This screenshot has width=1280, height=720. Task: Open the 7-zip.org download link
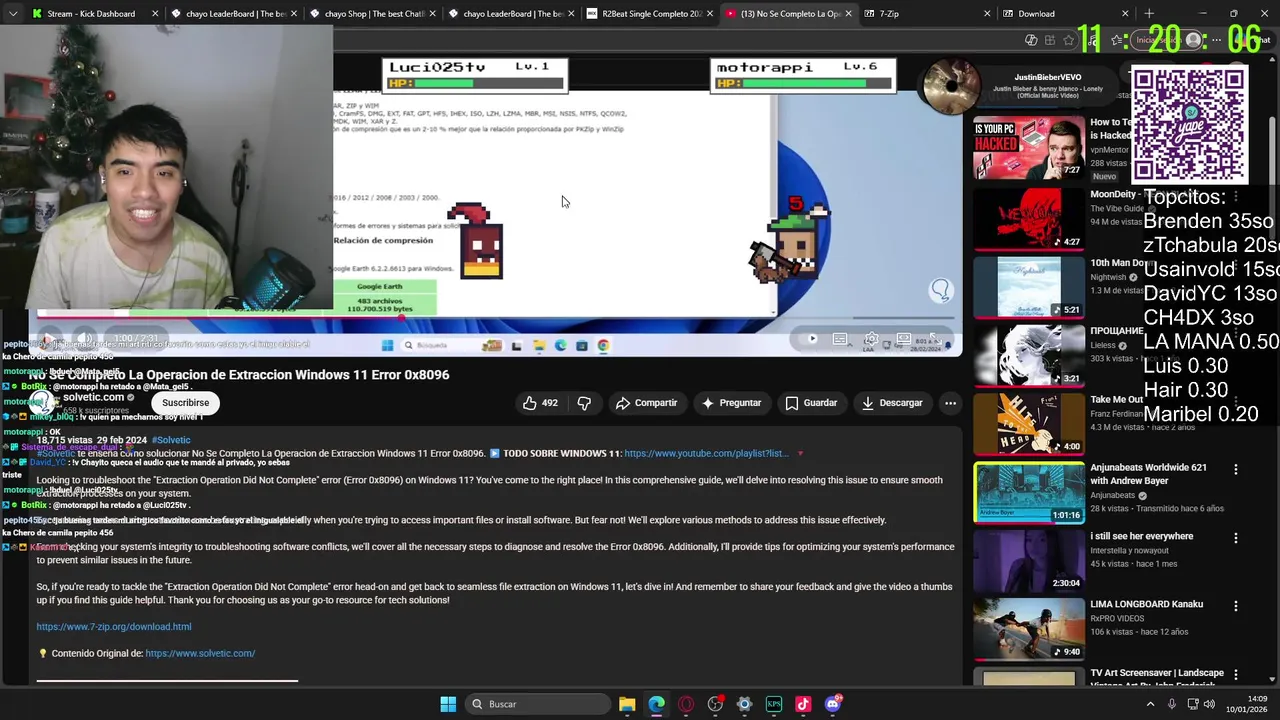114,627
